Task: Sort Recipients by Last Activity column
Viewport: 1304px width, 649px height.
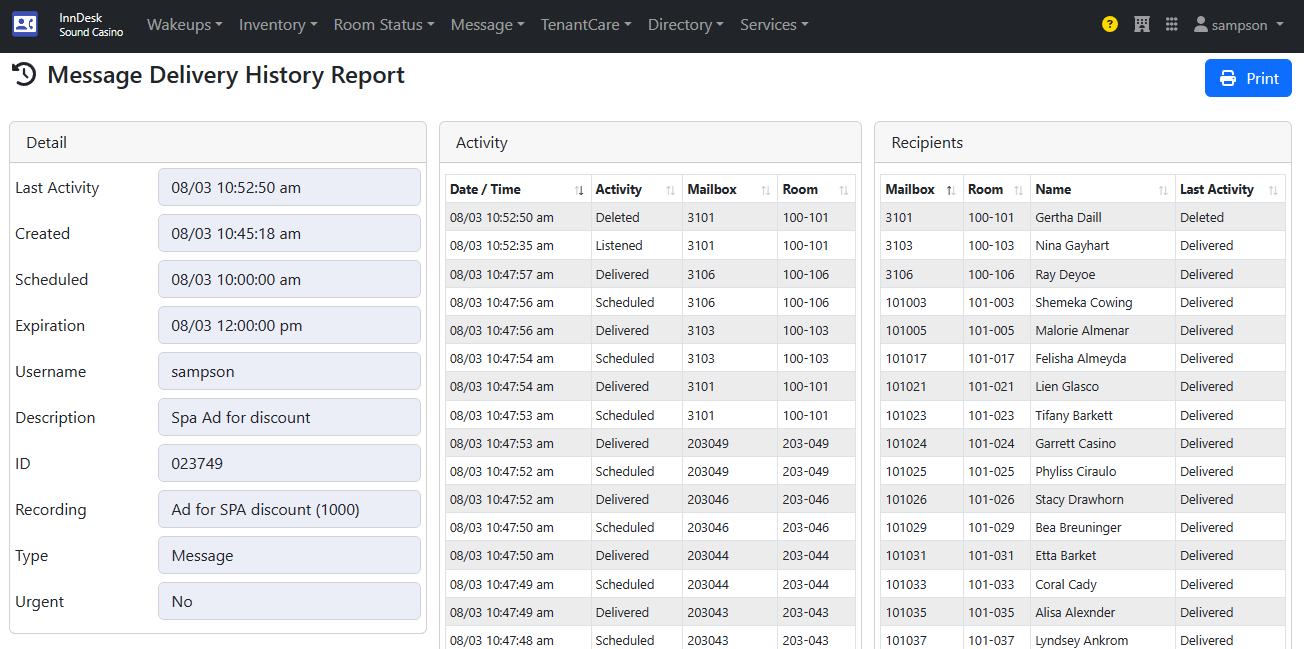Action: pos(1229,189)
